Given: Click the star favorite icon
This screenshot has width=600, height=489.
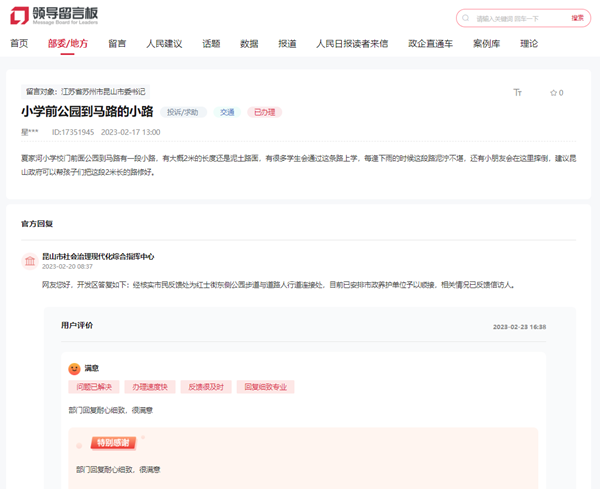Looking at the screenshot, I should tap(553, 93).
